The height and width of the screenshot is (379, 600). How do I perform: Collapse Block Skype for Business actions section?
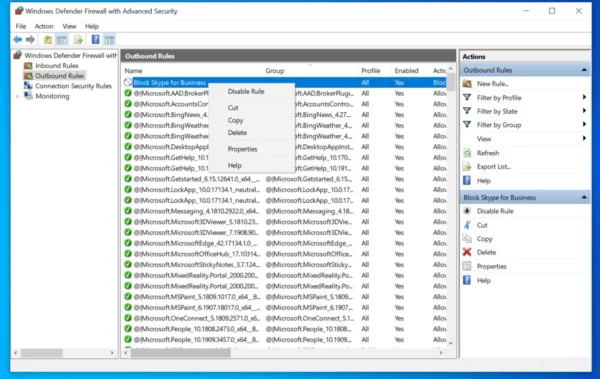click(x=584, y=198)
